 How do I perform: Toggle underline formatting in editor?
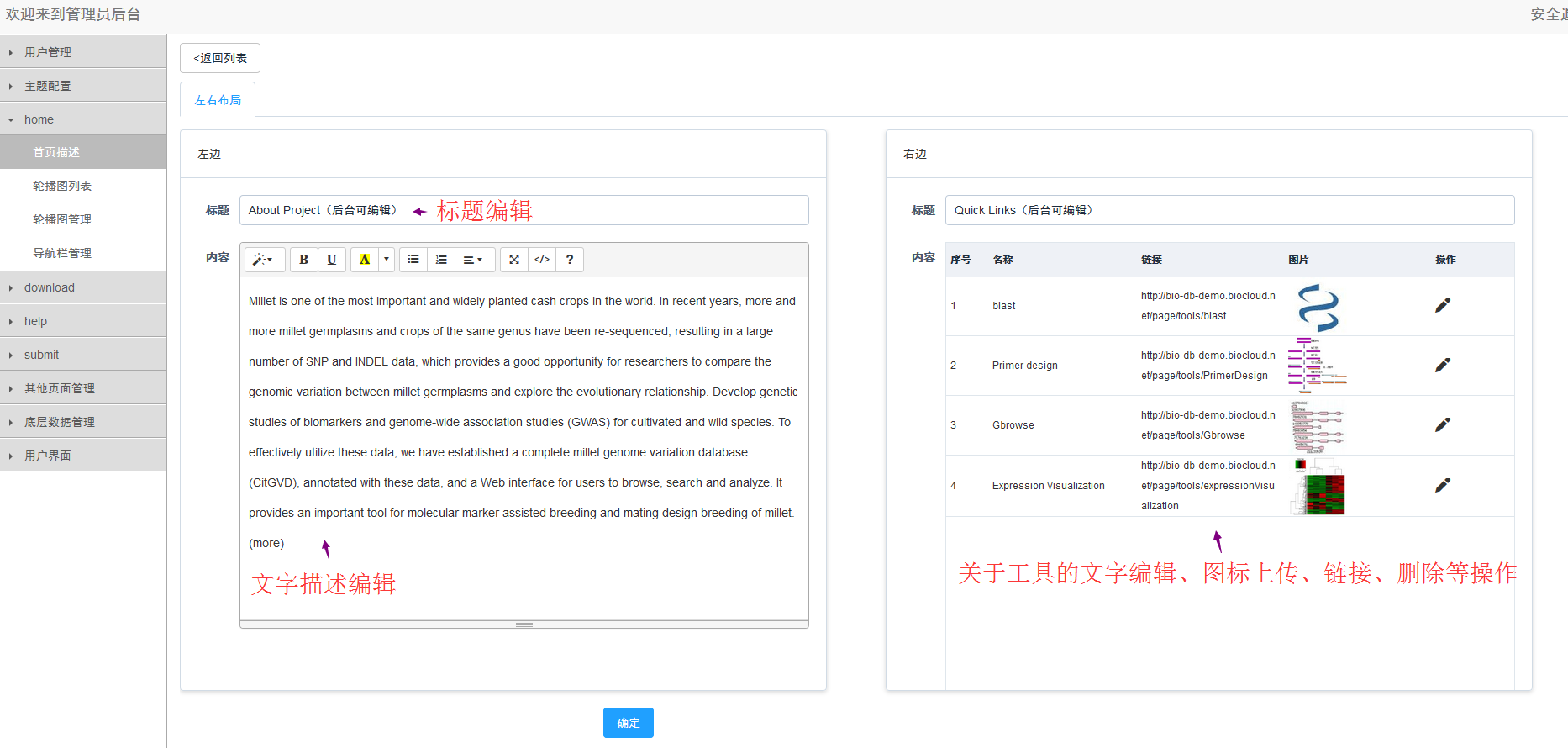[x=332, y=260]
